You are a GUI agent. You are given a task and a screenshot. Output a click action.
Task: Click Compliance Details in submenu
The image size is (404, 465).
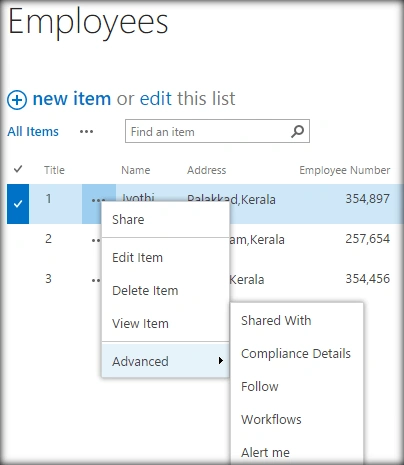pos(296,353)
